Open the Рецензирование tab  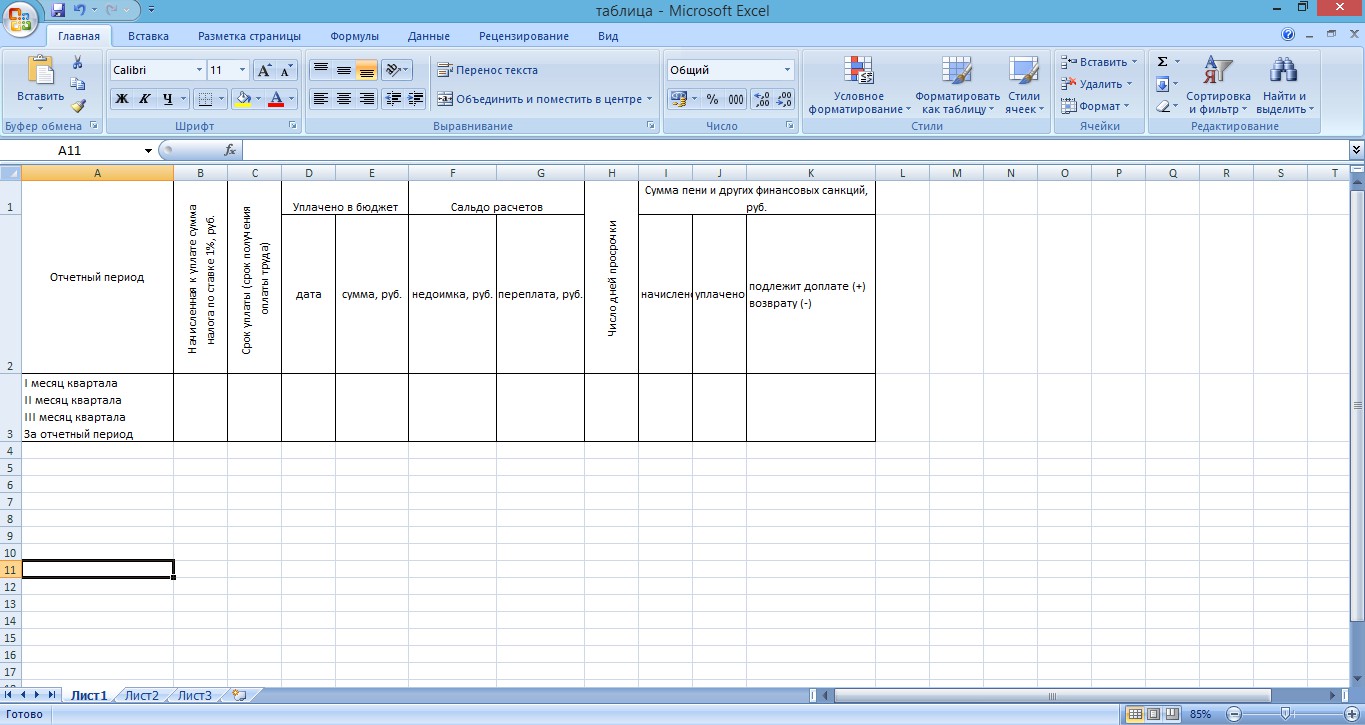524,36
